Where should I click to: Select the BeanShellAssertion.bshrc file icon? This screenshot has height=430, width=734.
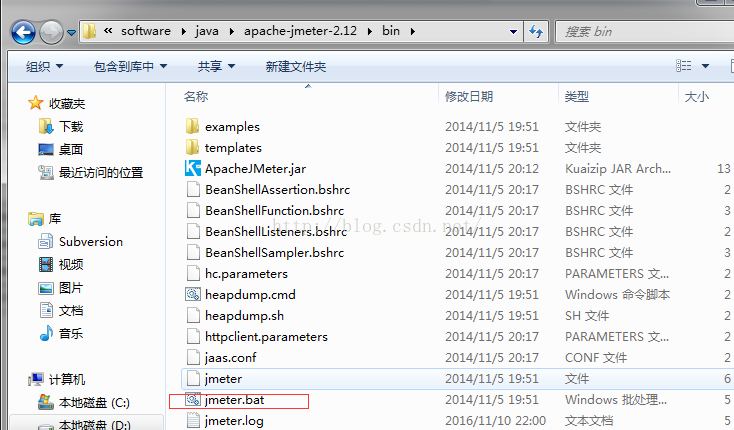193,189
